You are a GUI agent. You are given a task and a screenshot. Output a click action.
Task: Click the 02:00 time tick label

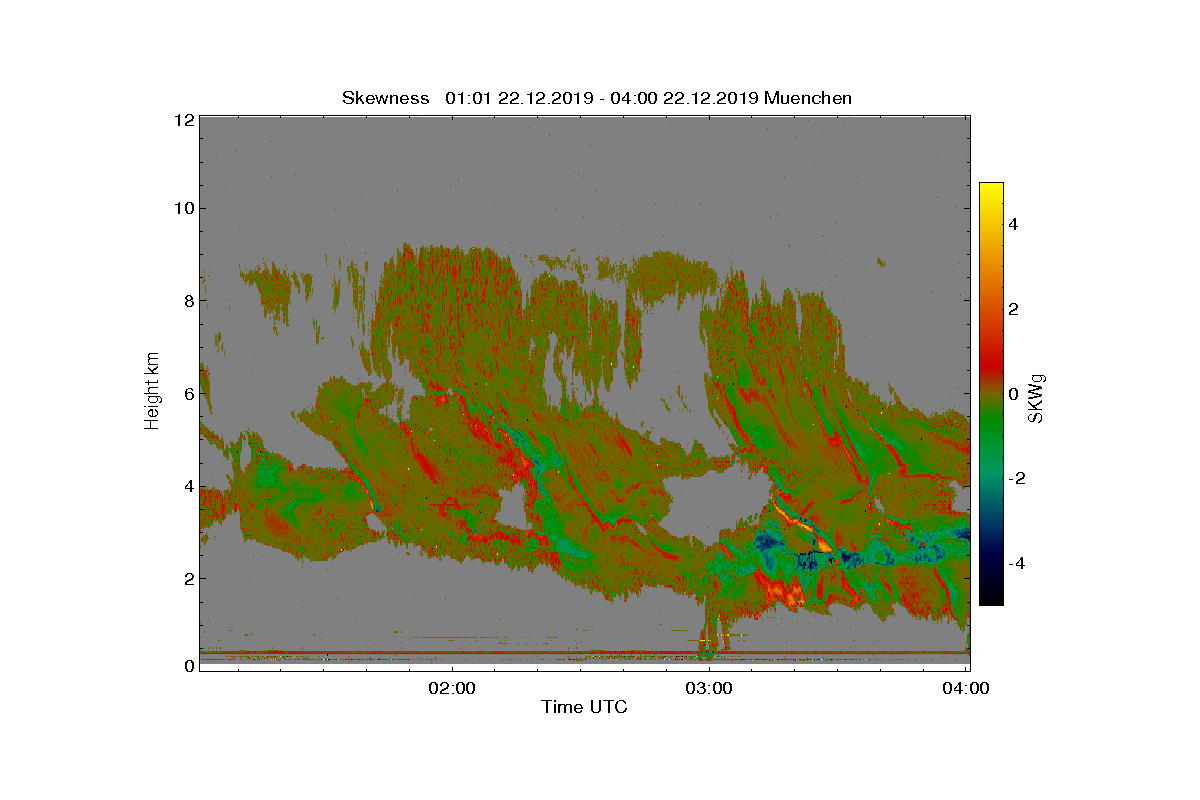(x=452, y=688)
